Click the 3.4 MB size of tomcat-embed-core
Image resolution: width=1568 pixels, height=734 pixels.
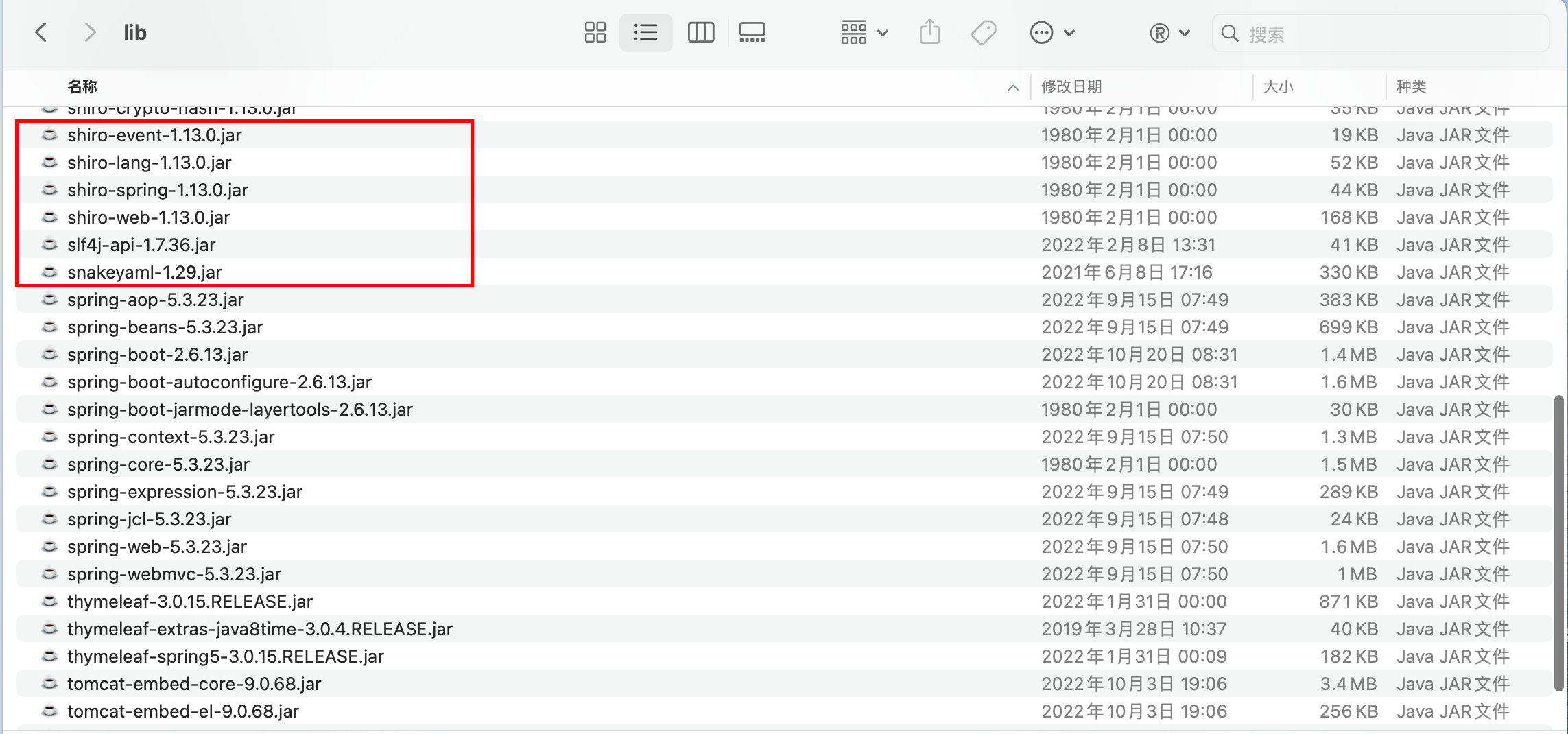click(1349, 684)
